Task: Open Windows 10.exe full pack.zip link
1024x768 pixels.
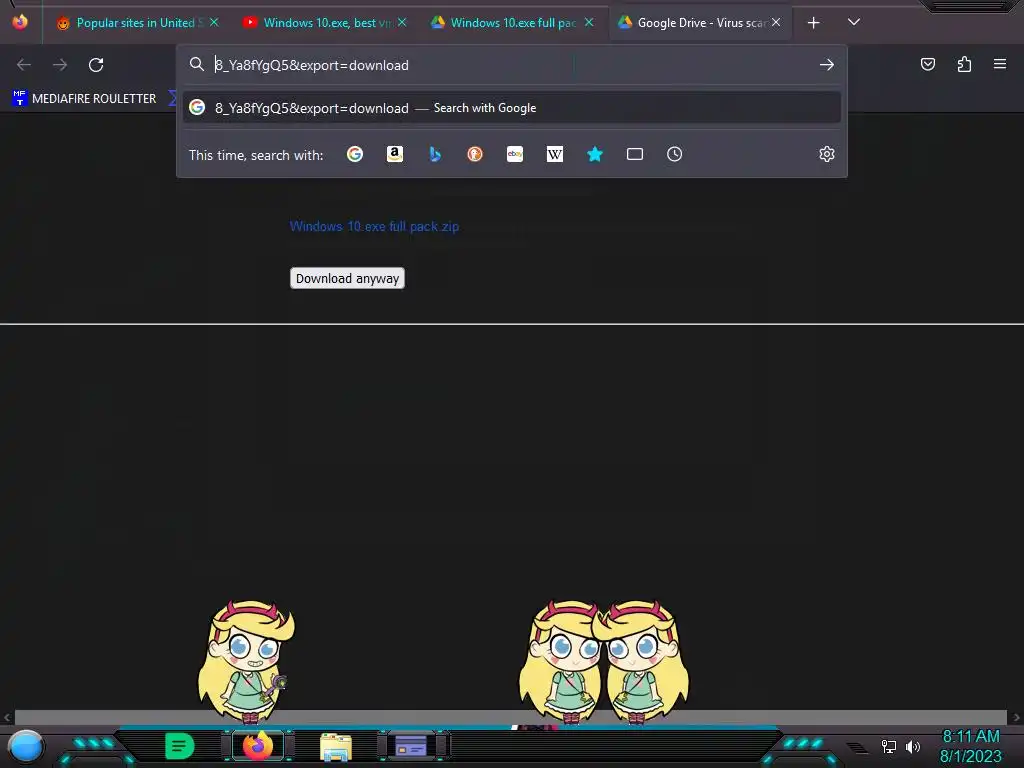Action: coord(374,227)
